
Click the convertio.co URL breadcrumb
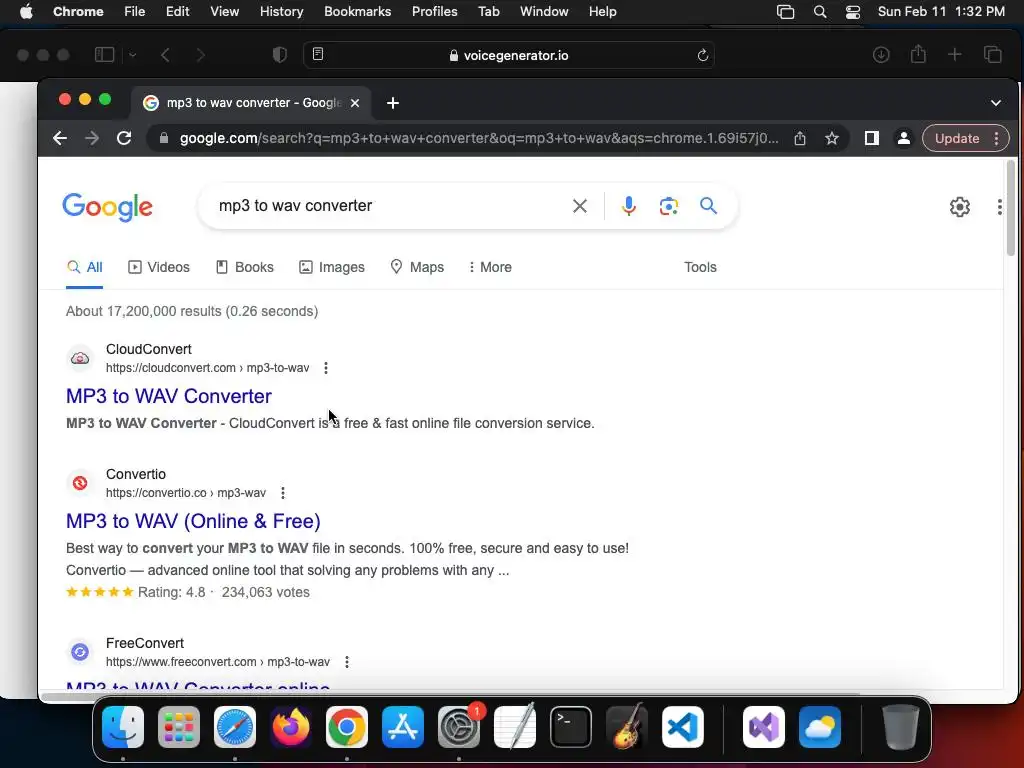click(x=186, y=493)
